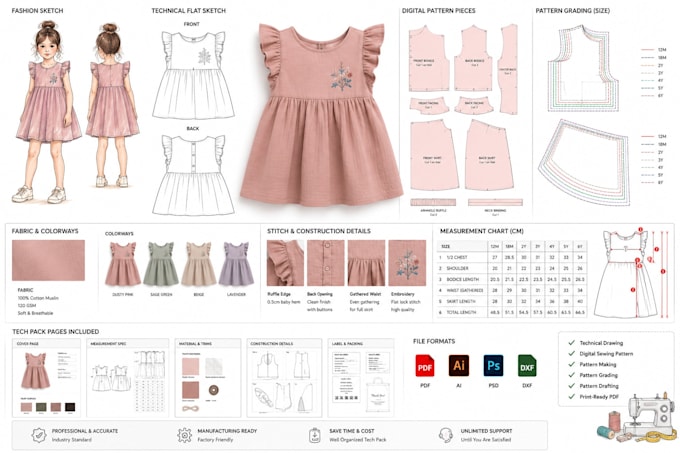Click the '6Y' size column header
This screenshot has width=680, height=453.
(580, 246)
